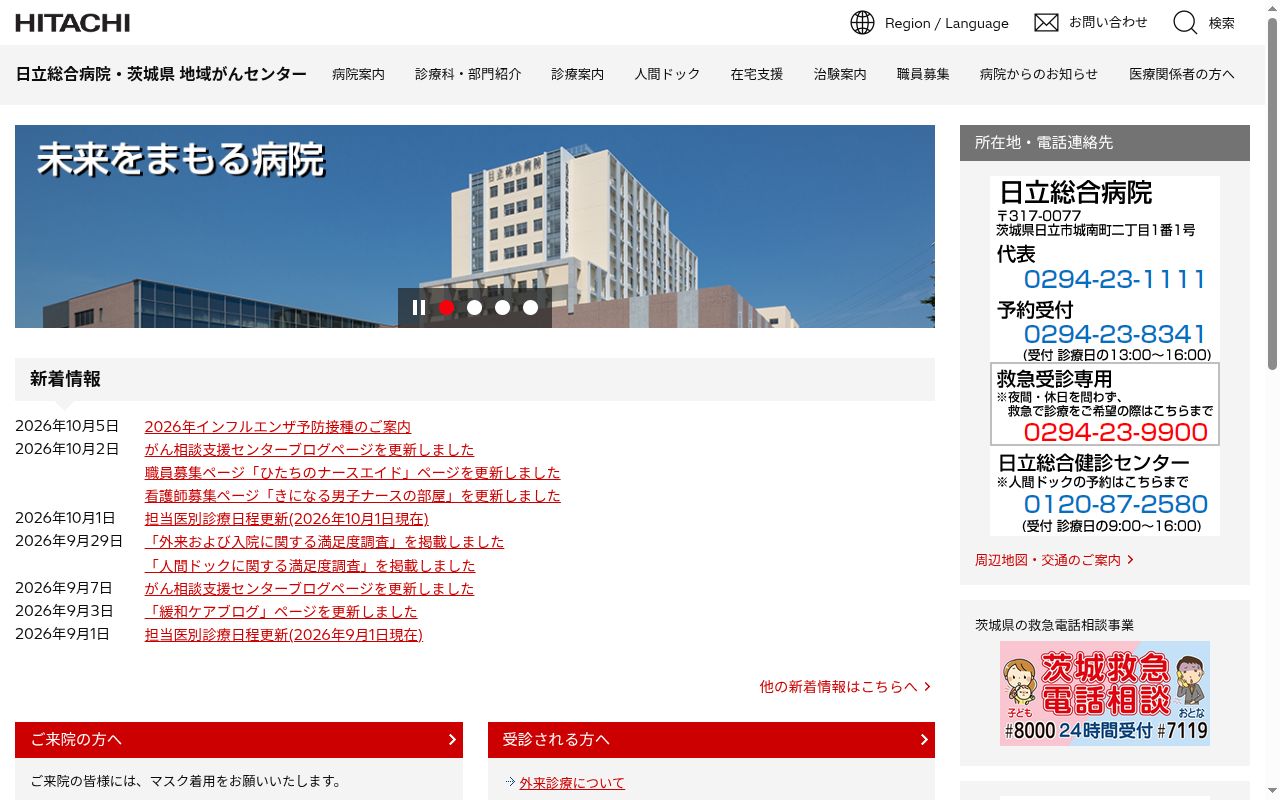Open 医療関係者の方へ menu

pos(1182,74)
